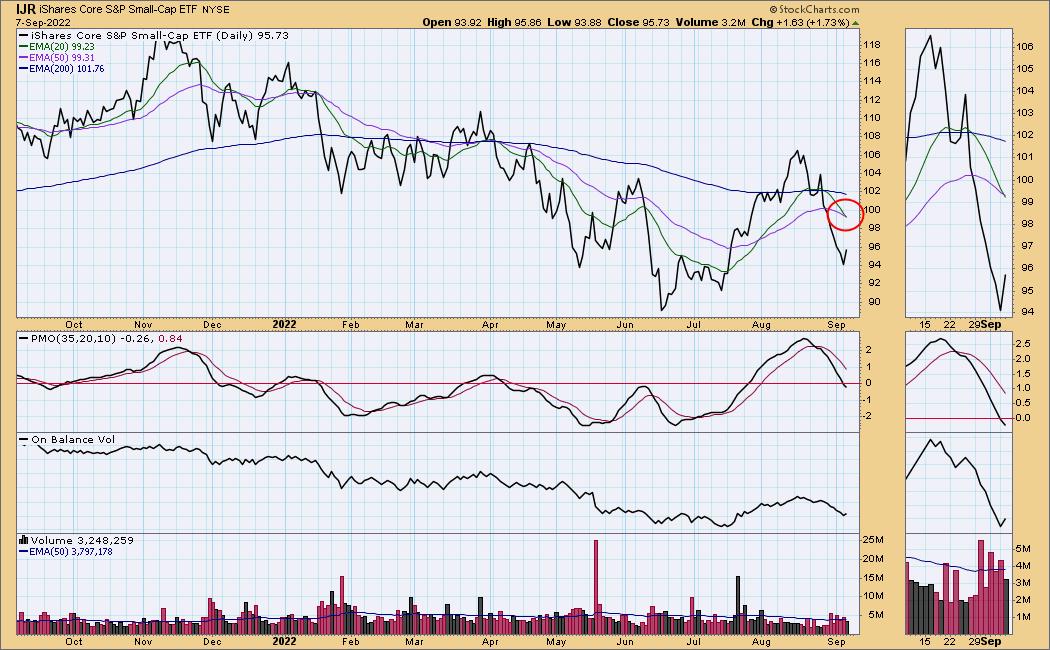The width and height of the screenshot is (1050, 650).
Task: Select the 20M volume axis label
Action: [x=875, y=559]
